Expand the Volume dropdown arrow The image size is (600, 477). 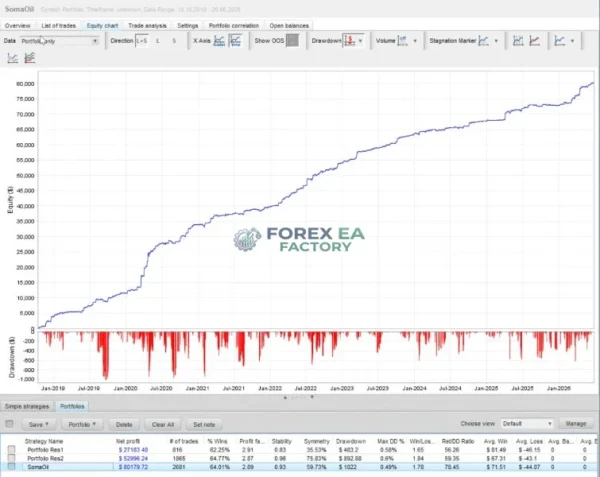pyautogui.click(x=415, y=41)
